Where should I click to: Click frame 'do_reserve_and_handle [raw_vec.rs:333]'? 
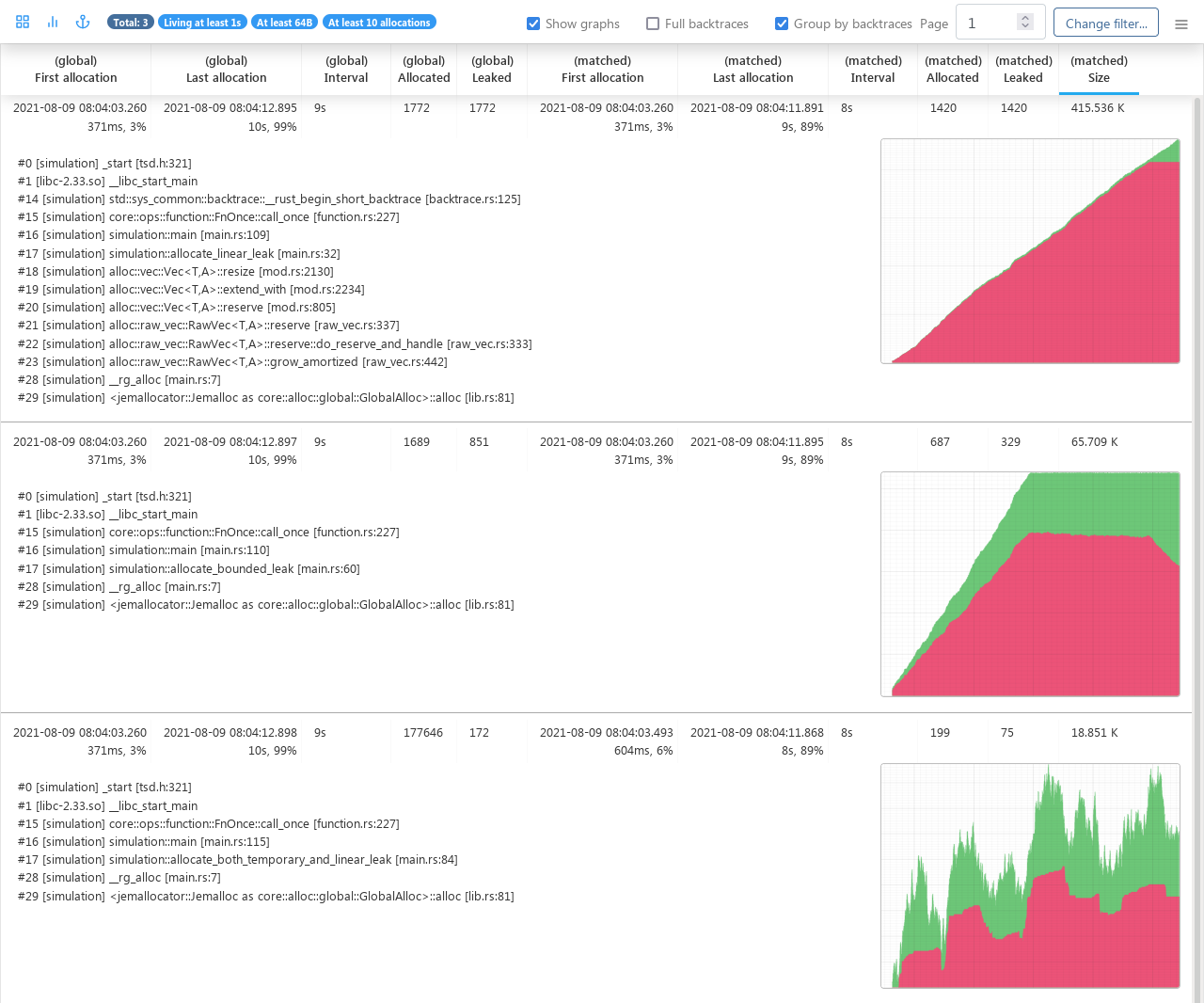(x=424, y=343)
